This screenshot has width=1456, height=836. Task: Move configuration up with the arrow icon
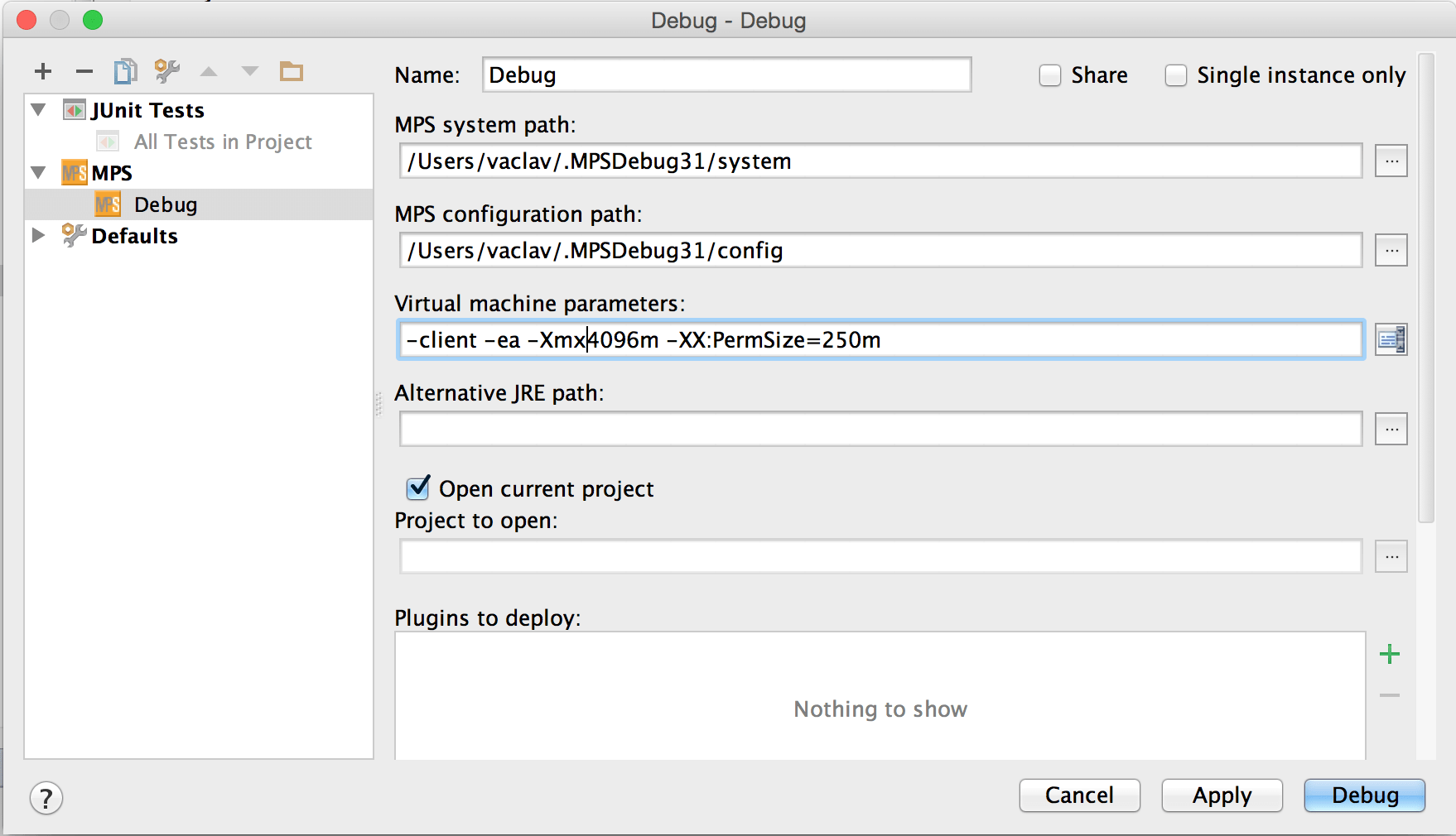[x=209, y=71]
